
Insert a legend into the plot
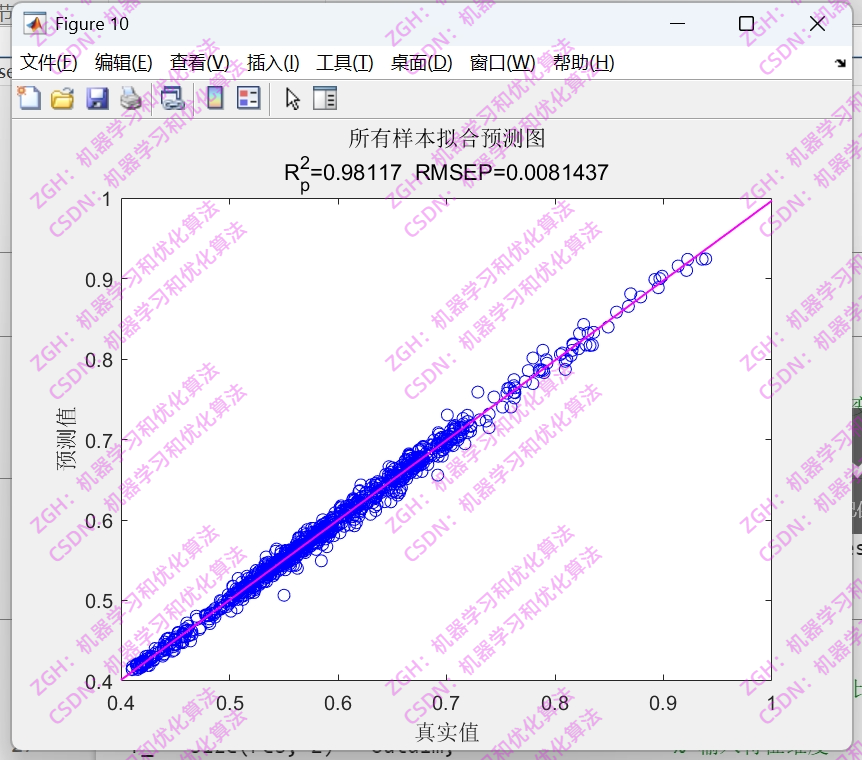pos(248,97)
